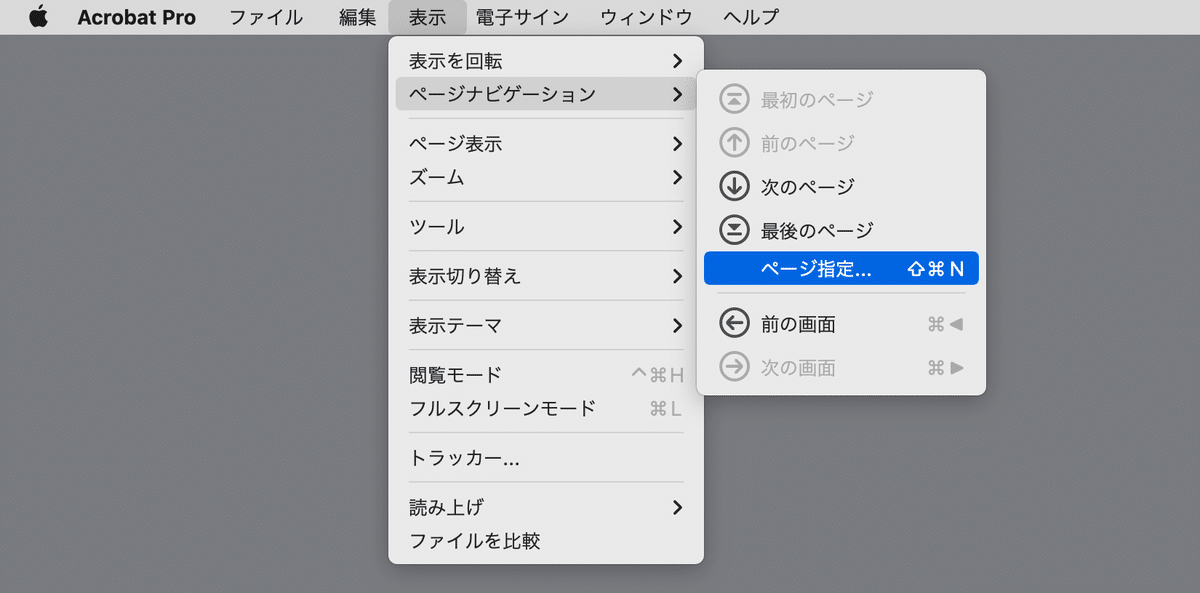The height and width of the screenshot is (593, 1200).
Task: Choose 閲覧モード from the menu
Action: coord(546,375)
